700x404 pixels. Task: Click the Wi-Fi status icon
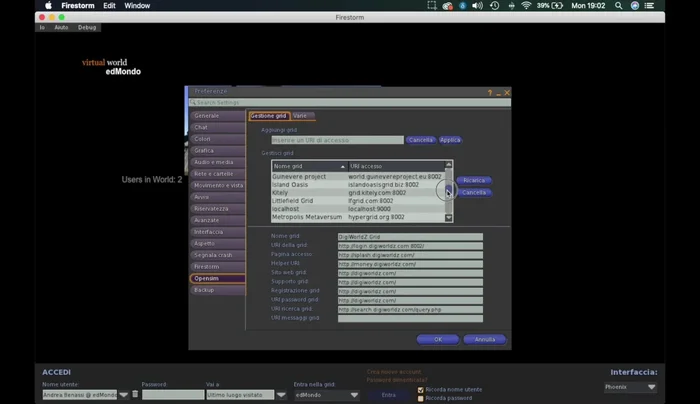point(526,5)
